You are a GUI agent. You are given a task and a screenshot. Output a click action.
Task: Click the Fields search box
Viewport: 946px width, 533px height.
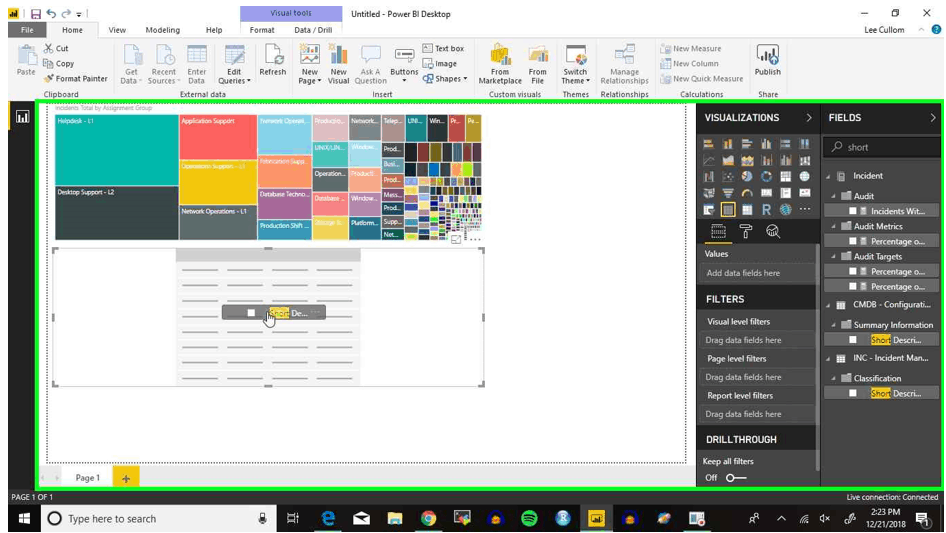tap(882, 147)
